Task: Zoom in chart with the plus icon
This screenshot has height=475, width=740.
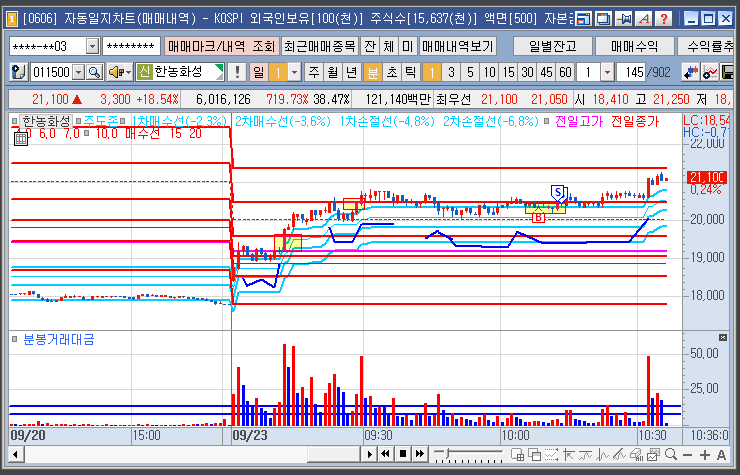Action: 705,455
